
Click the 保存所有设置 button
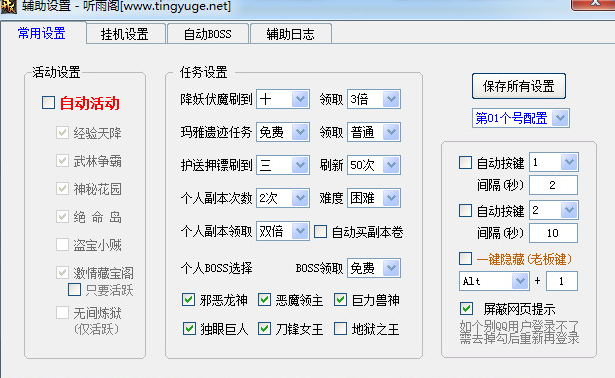point(519,86)
